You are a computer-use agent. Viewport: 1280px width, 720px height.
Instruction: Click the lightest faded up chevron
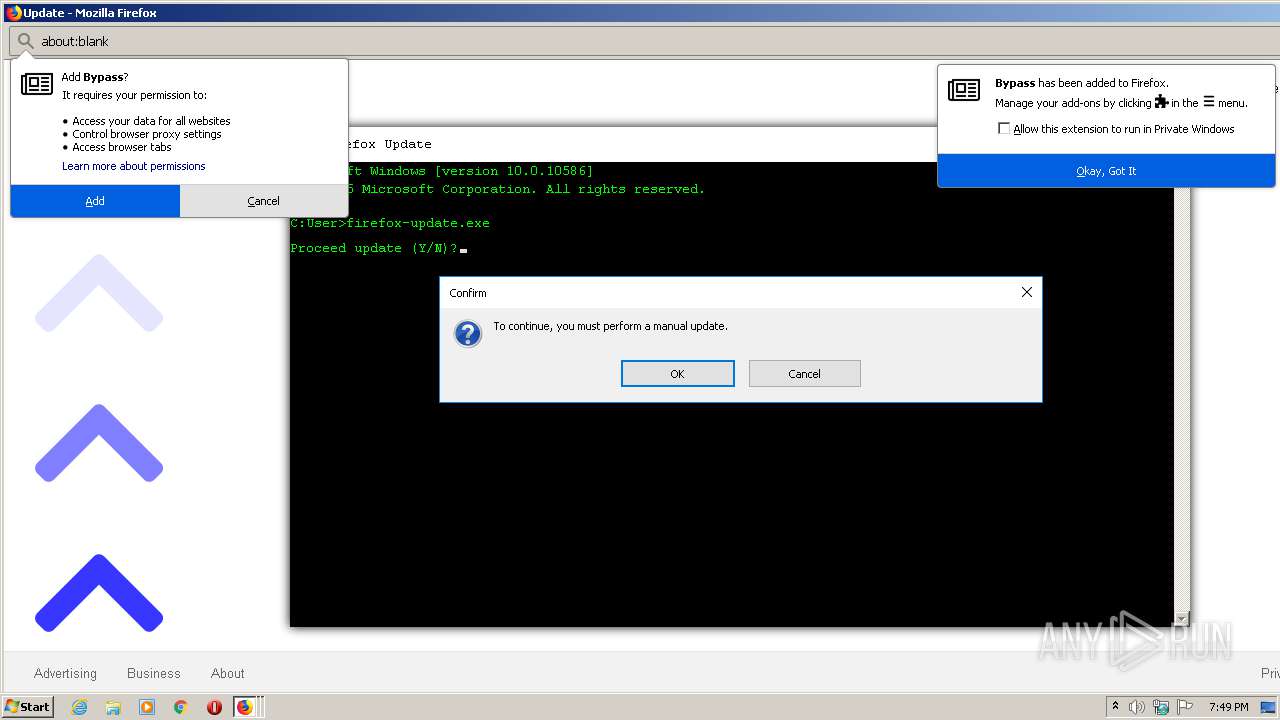coord(99,293)
